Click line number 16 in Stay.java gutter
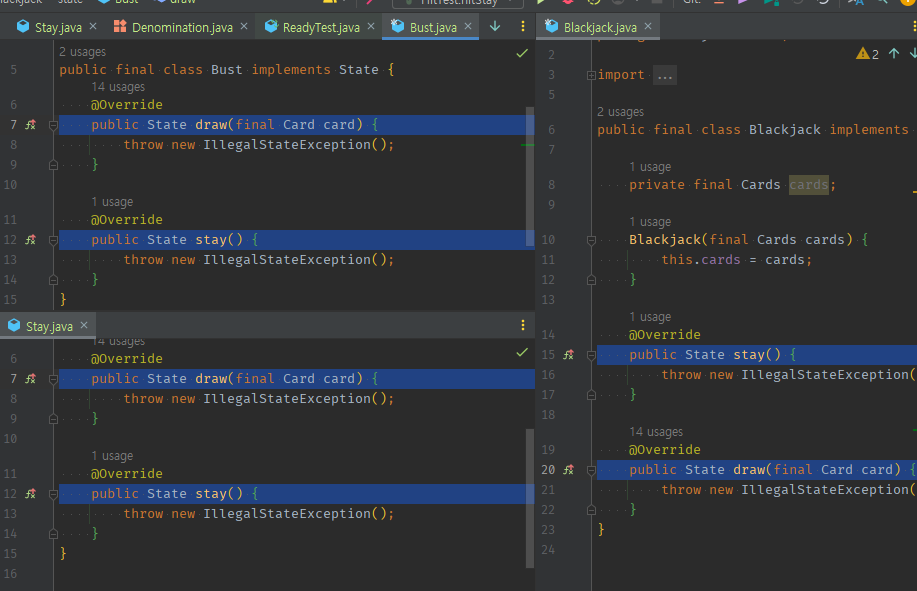 tap(11, 574)
